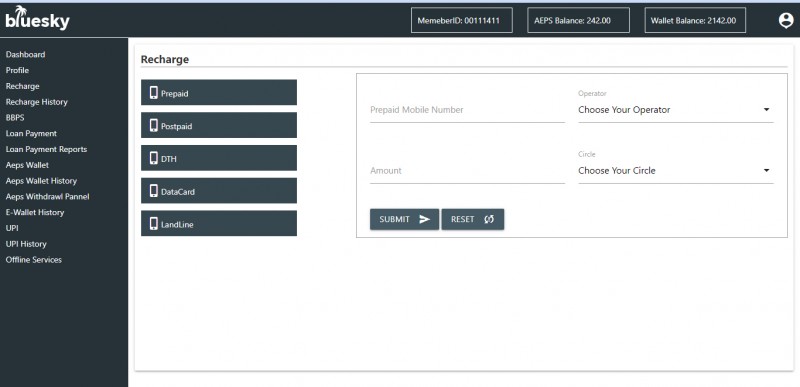
Task: Select the DataCard recharge type
Action: click(x=219, y=191)
